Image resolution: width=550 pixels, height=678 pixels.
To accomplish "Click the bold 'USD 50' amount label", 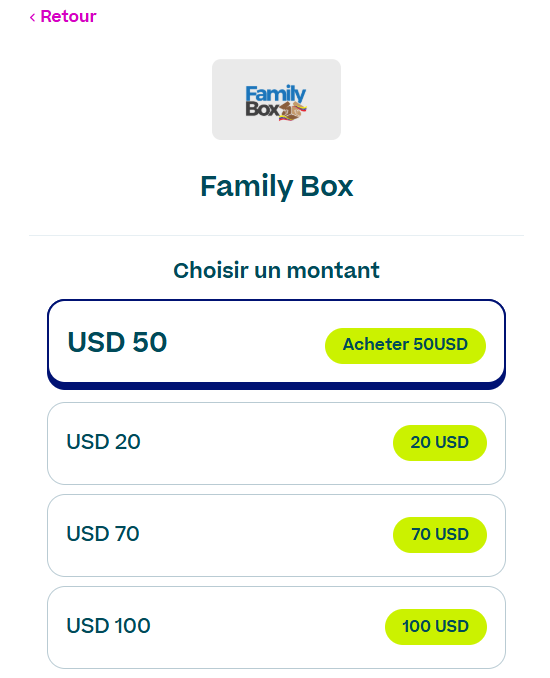I will [117, 342].
